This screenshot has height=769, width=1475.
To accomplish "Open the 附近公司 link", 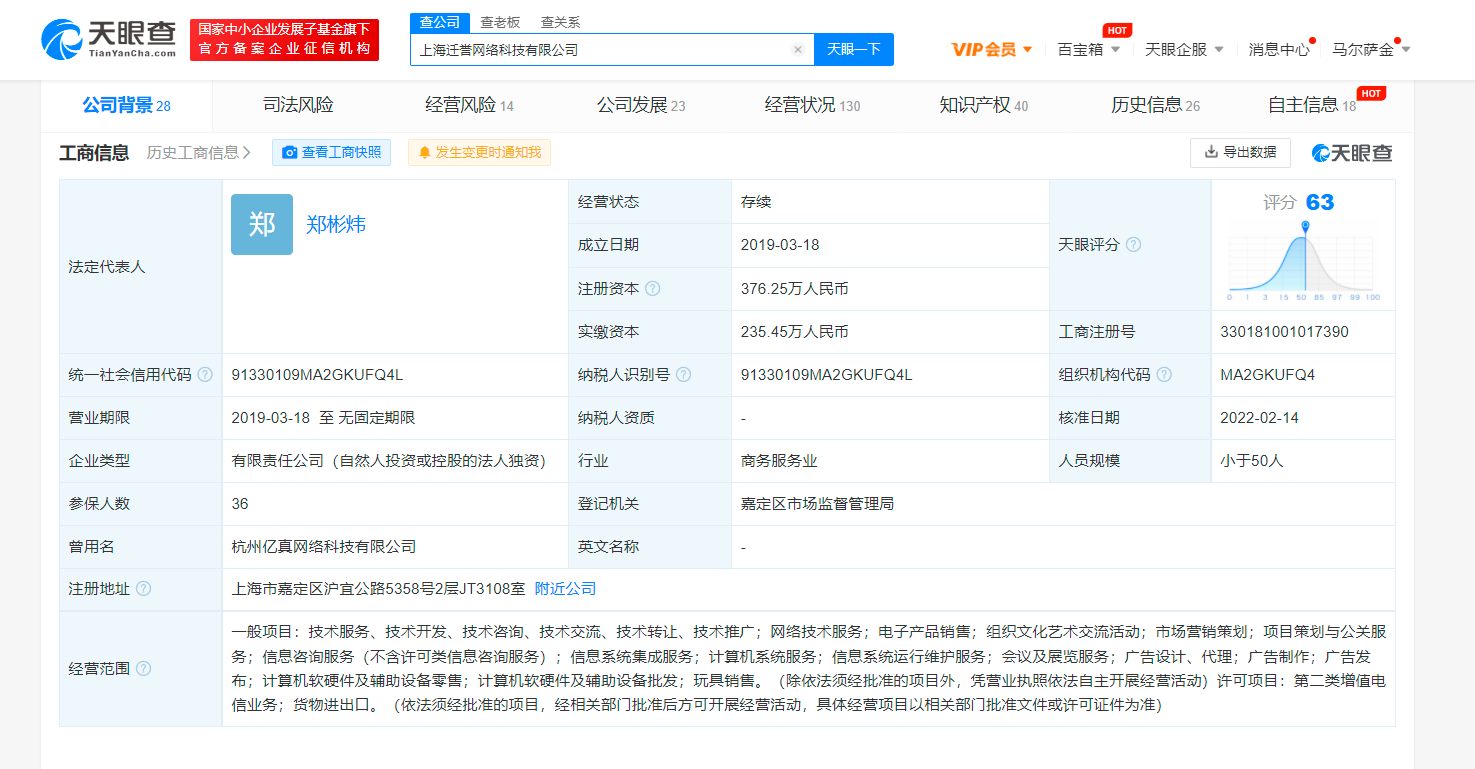I will [565, 589].
